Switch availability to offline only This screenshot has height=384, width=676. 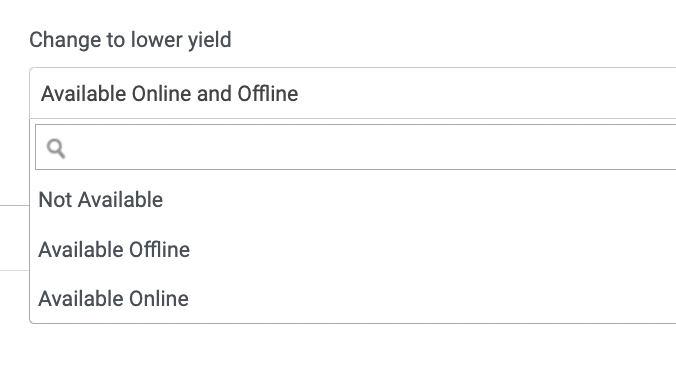[353, 250]
